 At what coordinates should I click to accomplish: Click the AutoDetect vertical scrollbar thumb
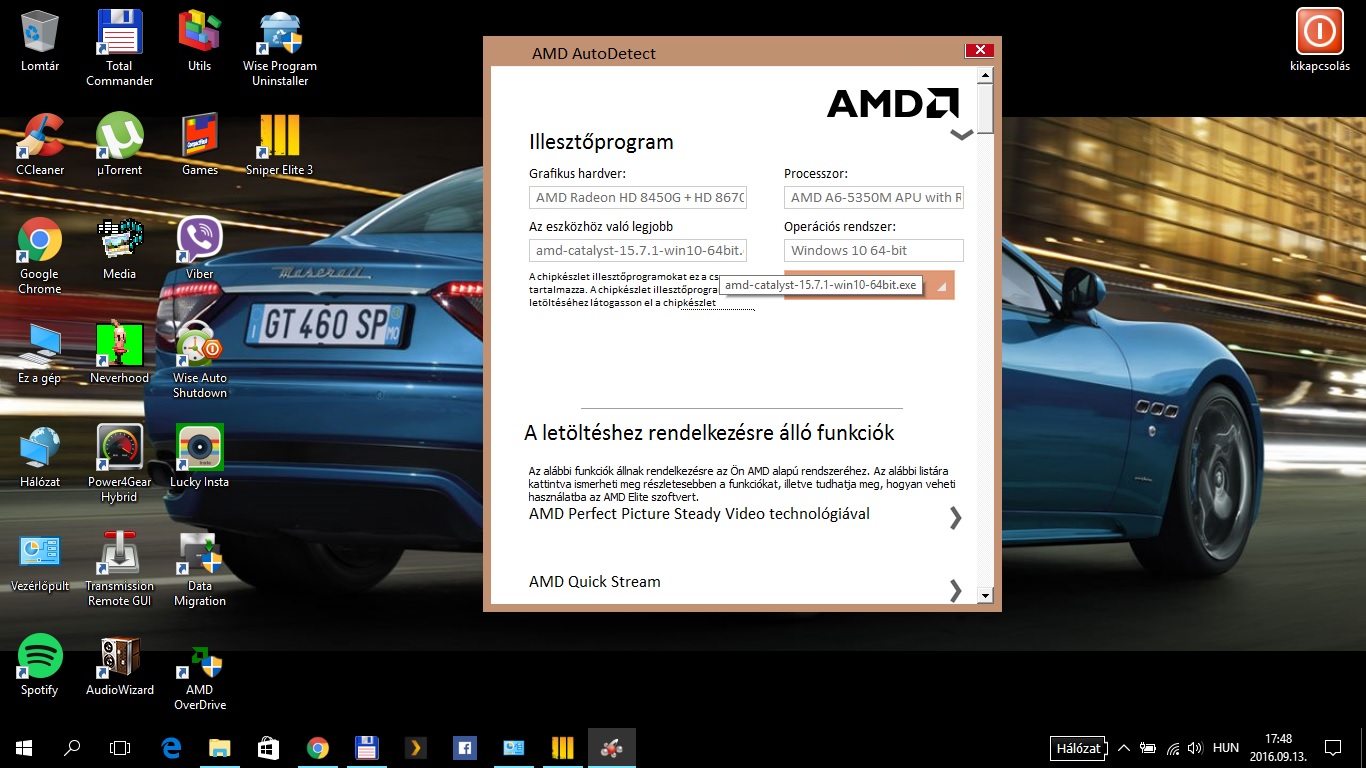[985, 108]
